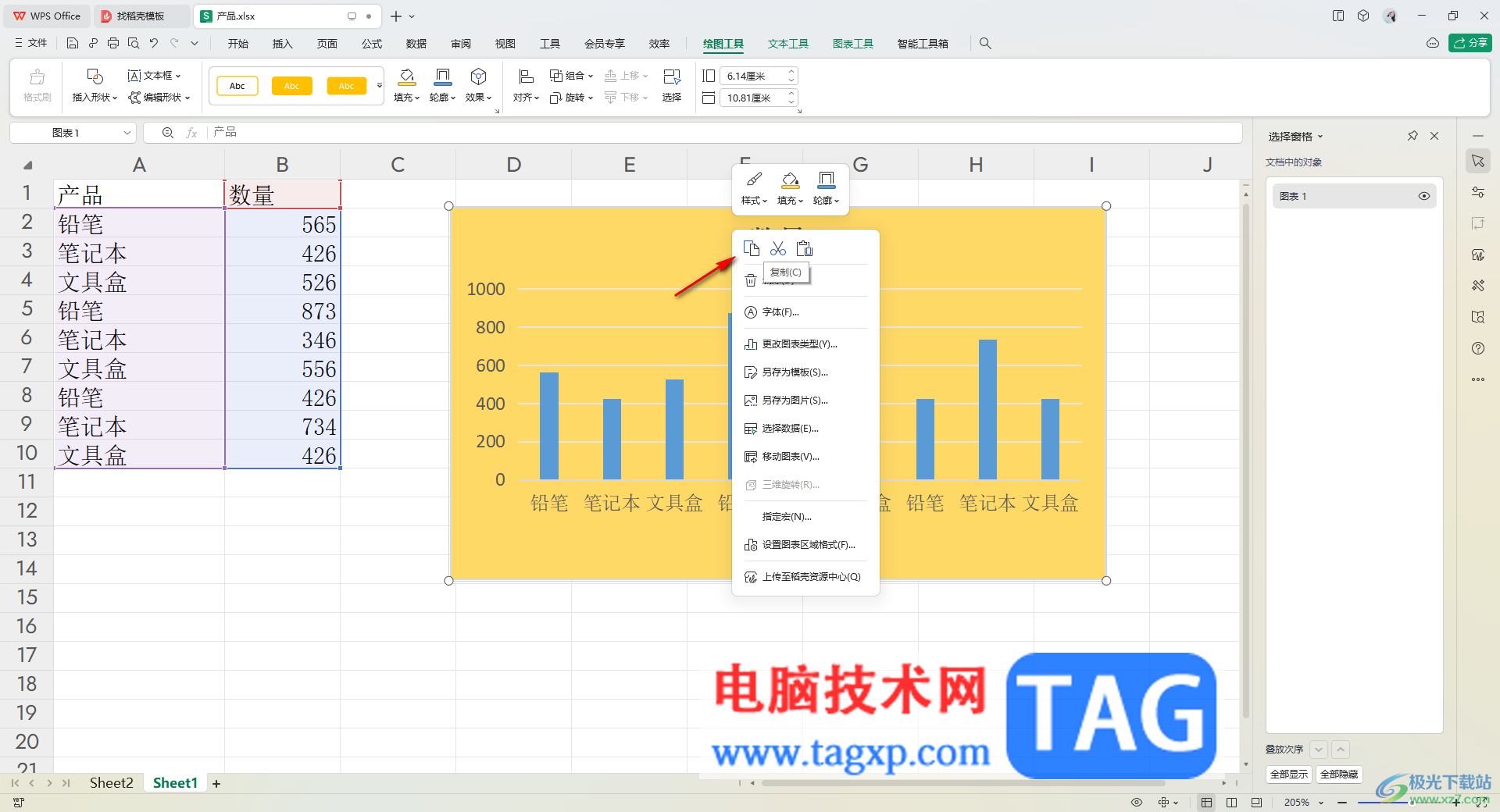The width and height of the screenshot is (1500, 812).
Task: Click the zoom slider handle in status bar
Action: click(x=1412, y=803)
